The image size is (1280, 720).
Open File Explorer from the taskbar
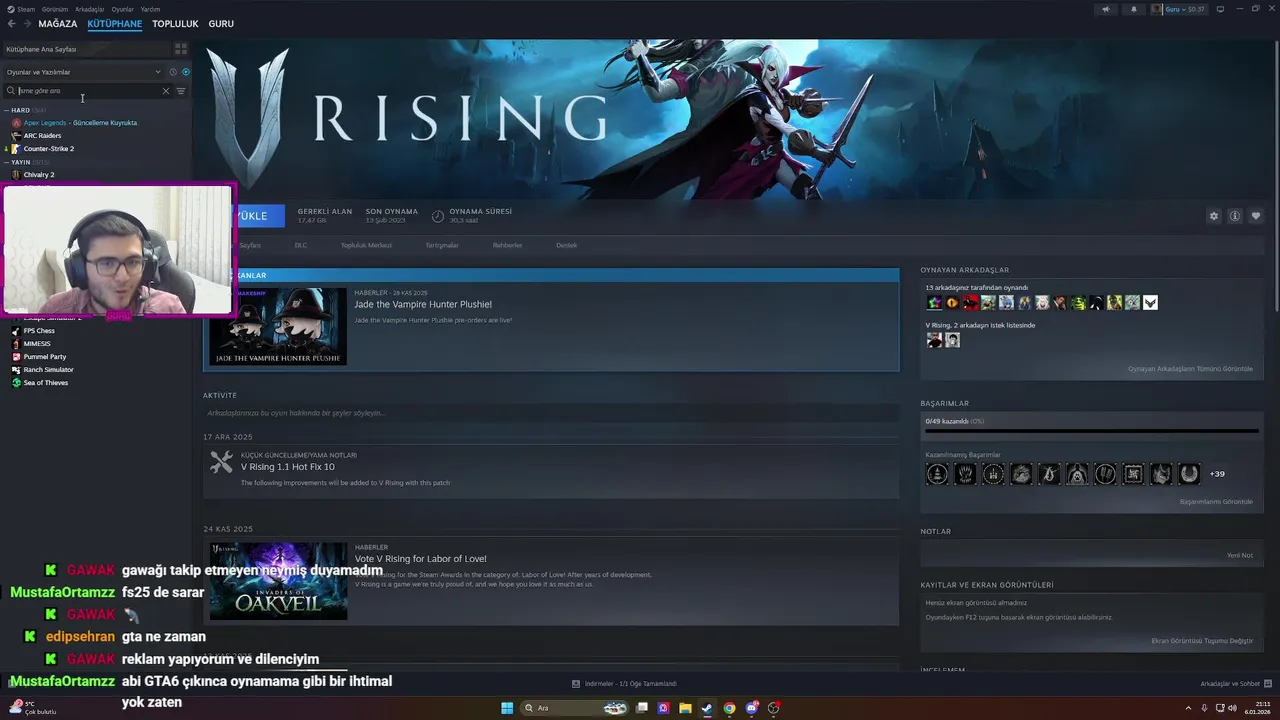685,708
